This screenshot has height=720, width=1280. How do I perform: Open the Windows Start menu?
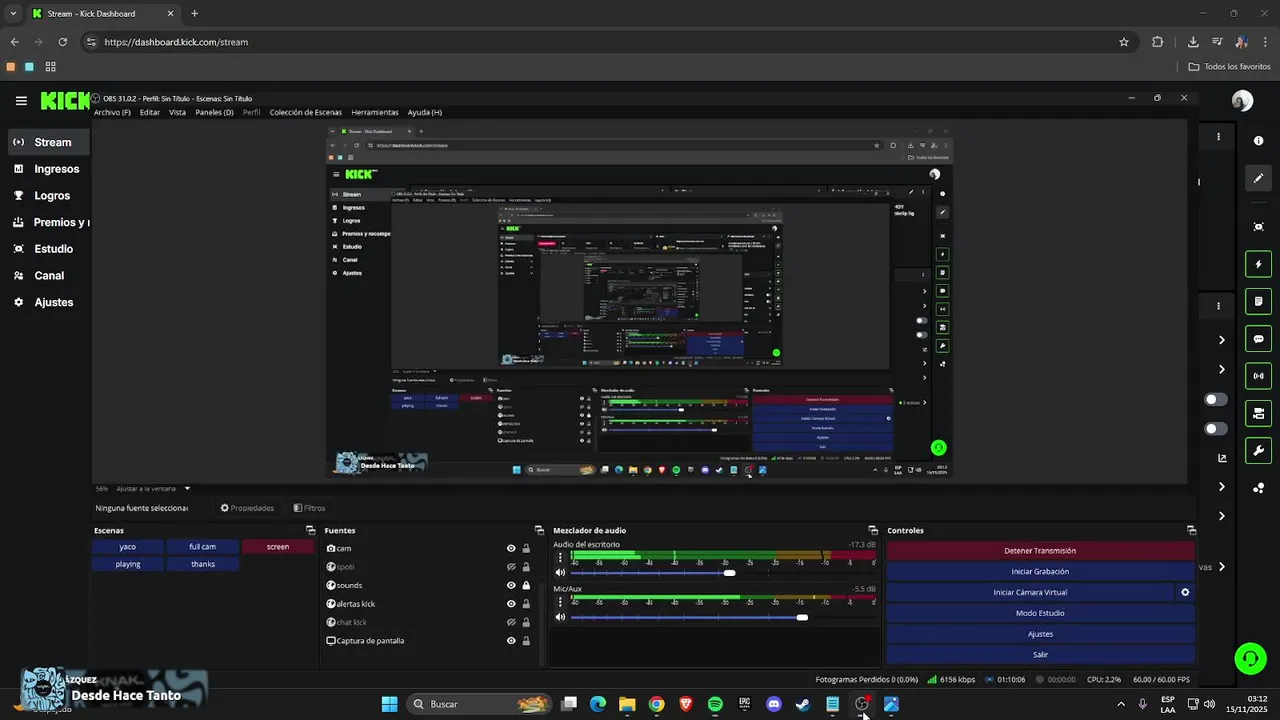click(x=389, y=704)
